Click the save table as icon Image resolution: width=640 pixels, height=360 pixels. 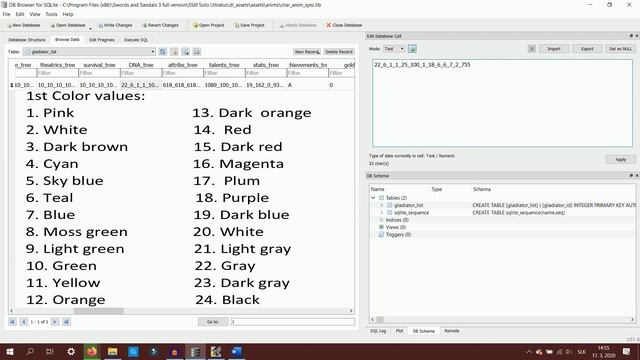point(185,52)
